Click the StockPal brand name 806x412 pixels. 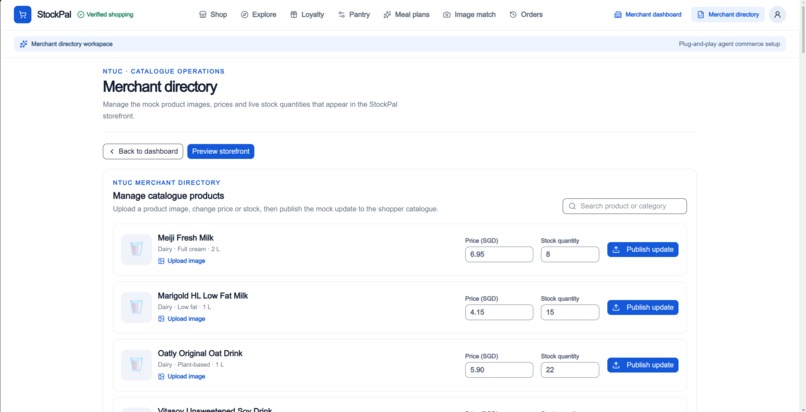[x=54, y=15]
